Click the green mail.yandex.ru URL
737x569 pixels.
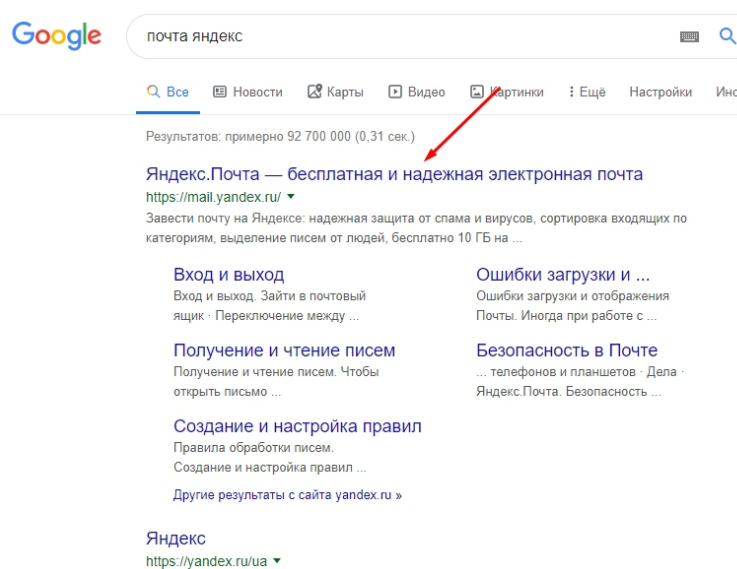(x=213, y=197)
